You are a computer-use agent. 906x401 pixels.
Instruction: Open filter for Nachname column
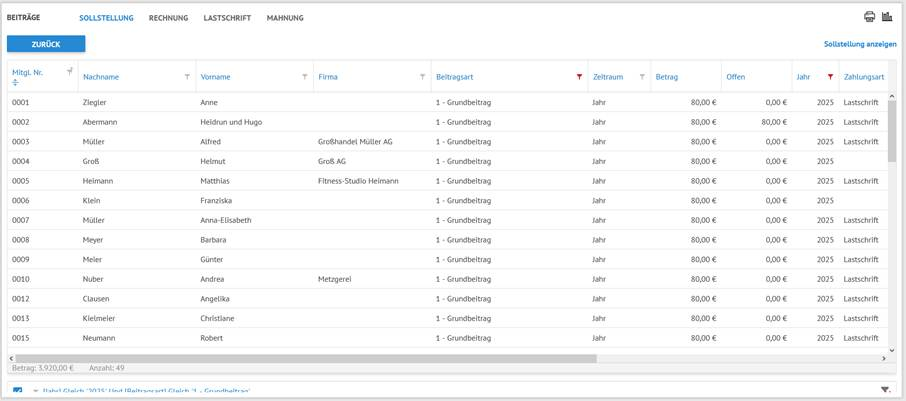pos(187,77)
